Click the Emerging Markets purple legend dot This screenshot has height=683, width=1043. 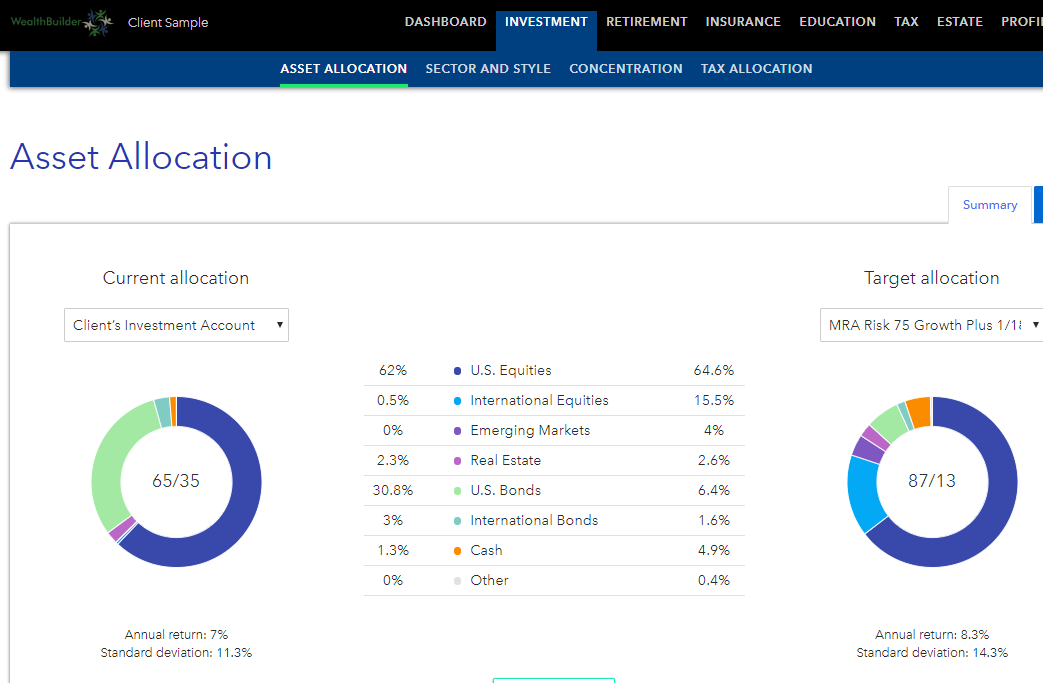coord(457,431)
